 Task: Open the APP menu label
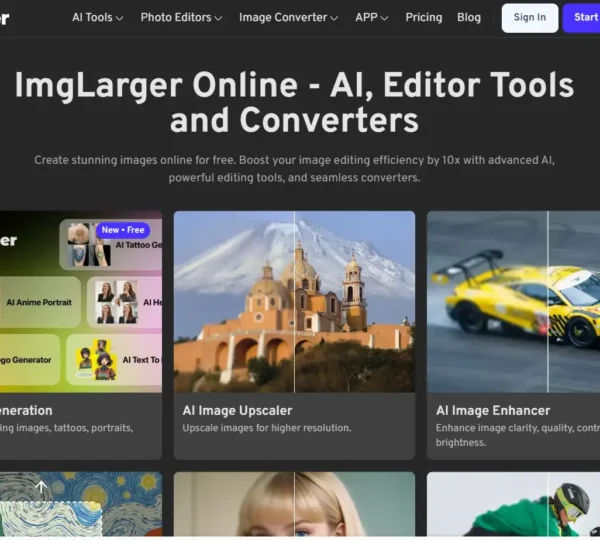[366, 18]
